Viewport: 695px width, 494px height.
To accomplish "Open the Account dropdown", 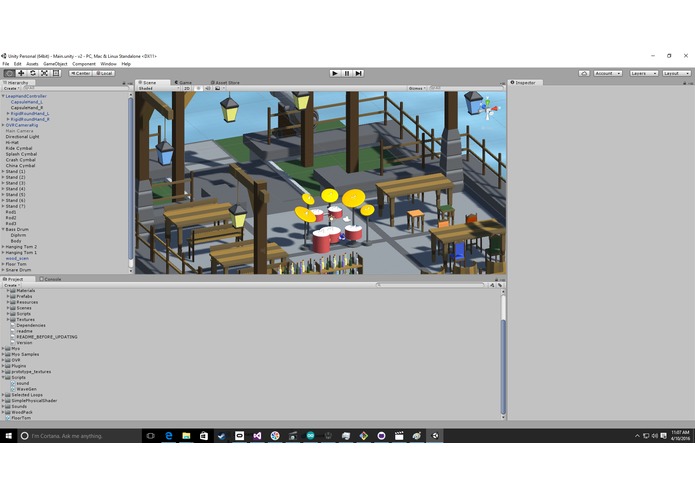I will point(608,73).
